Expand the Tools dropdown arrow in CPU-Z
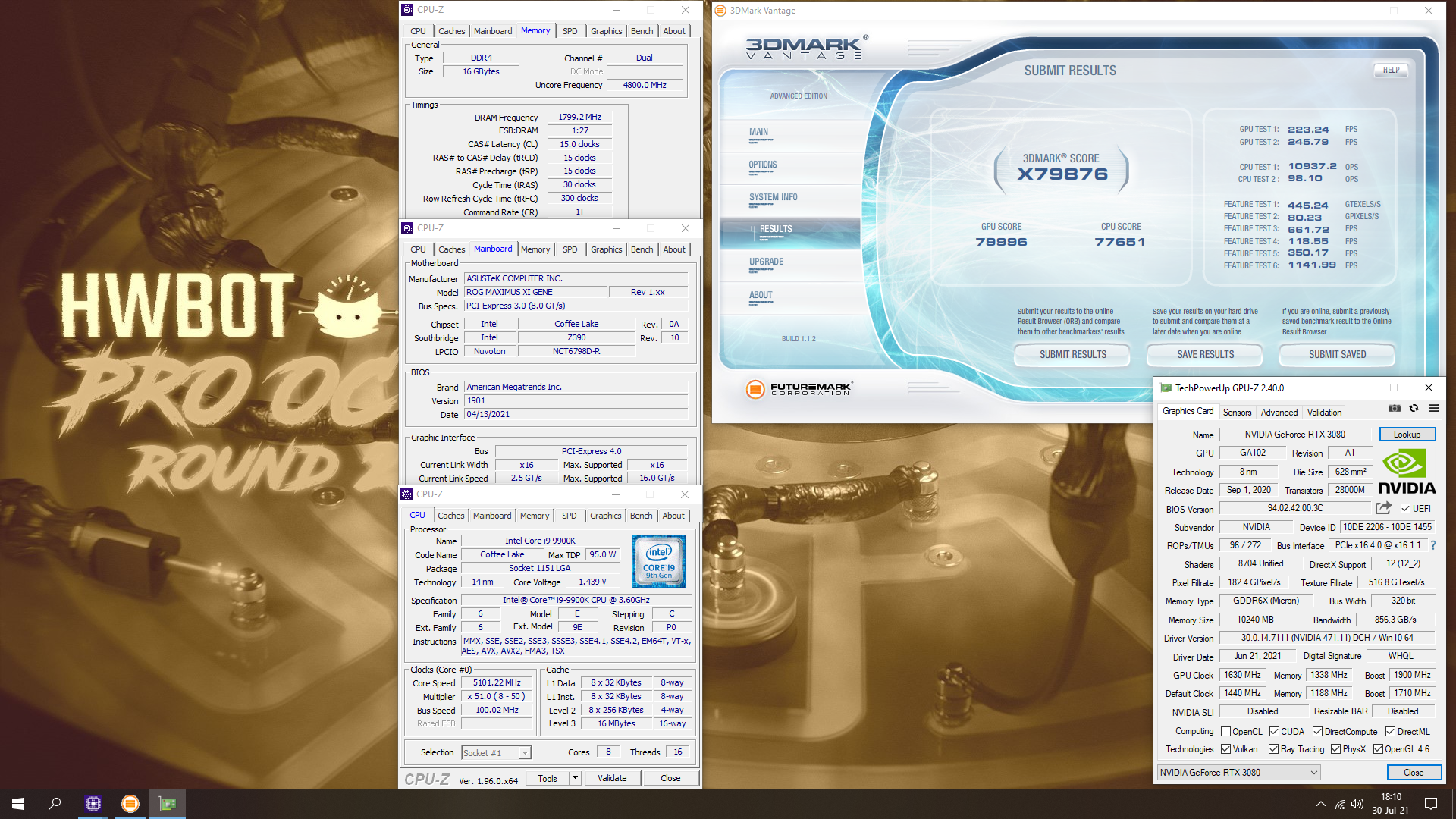Viewport: 1456px width, 819px height. click(x=576, y=778)
